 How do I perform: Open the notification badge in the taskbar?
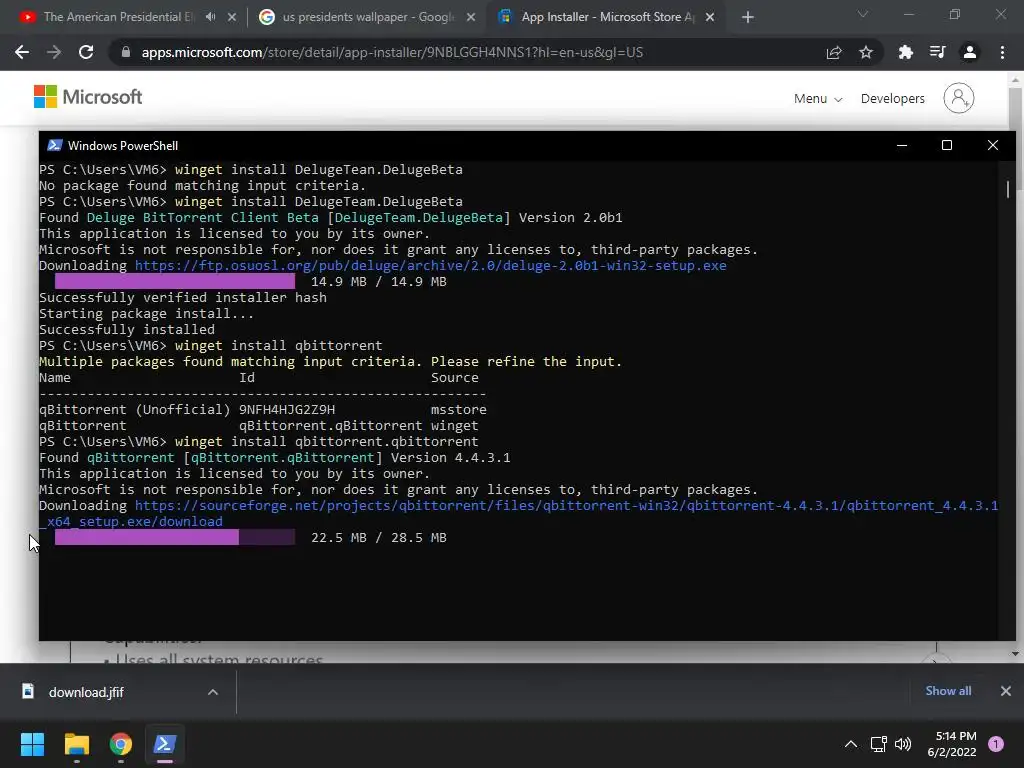coord(996,744)
